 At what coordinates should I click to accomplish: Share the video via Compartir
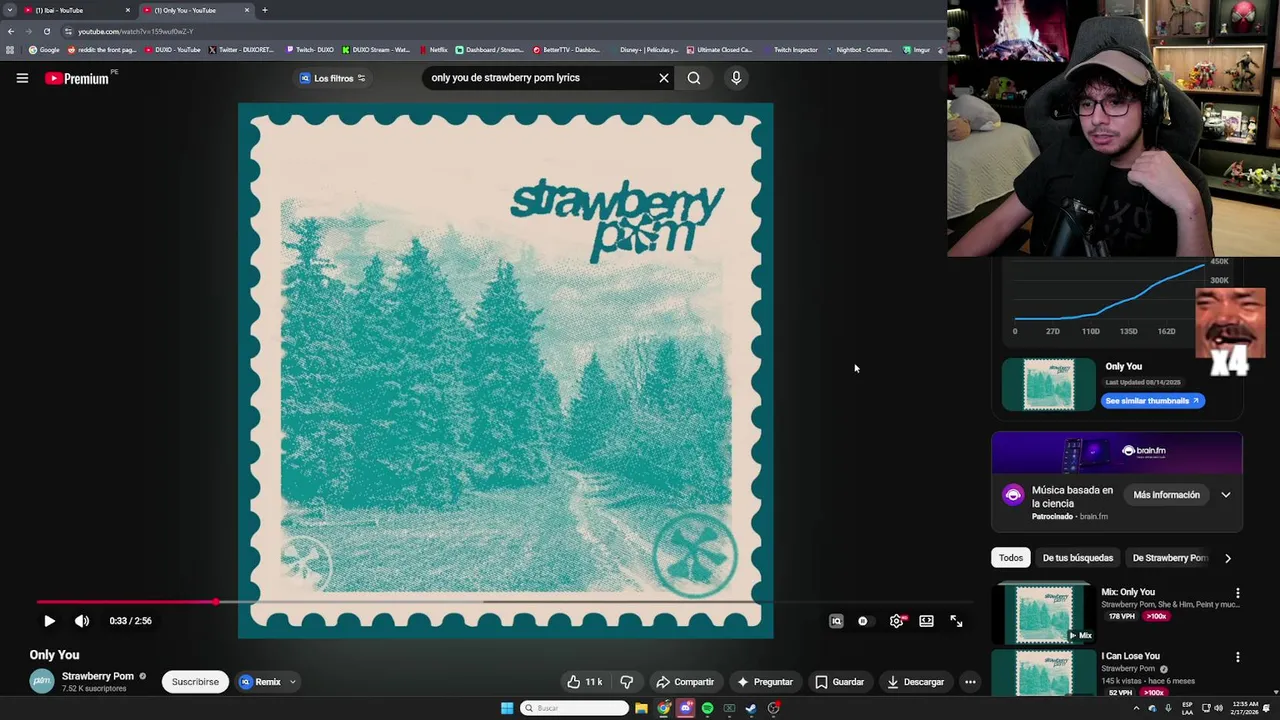686,682
